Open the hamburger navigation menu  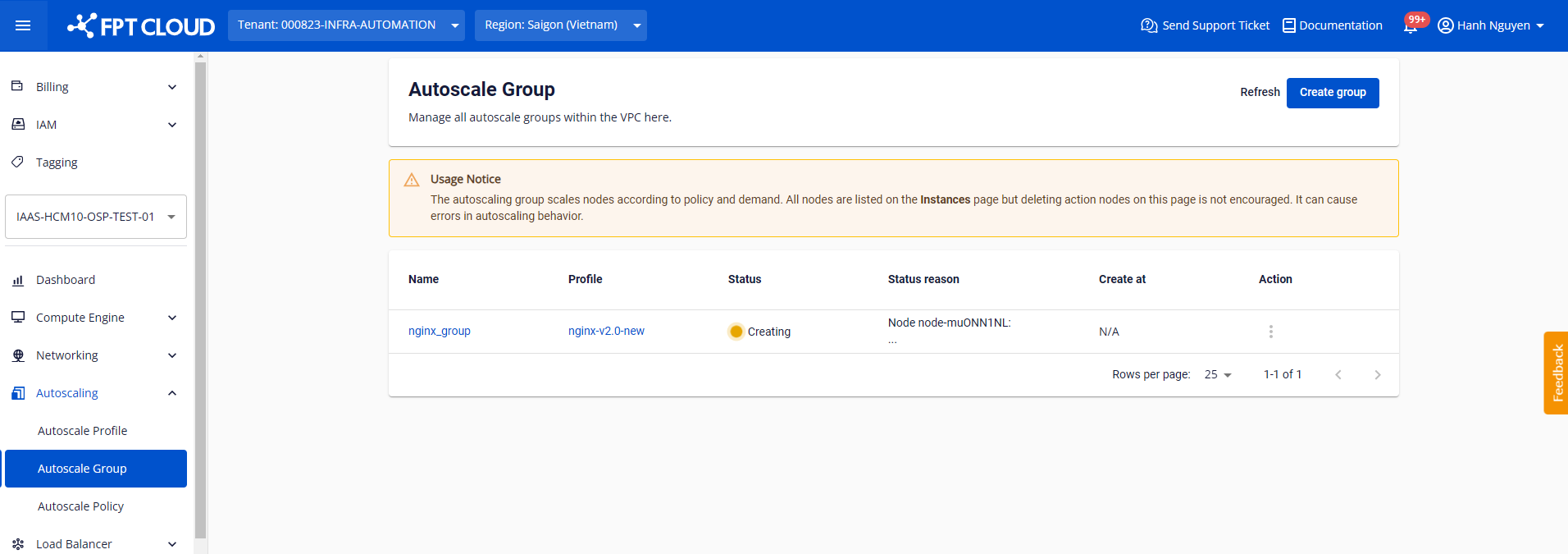click(23, 25)
